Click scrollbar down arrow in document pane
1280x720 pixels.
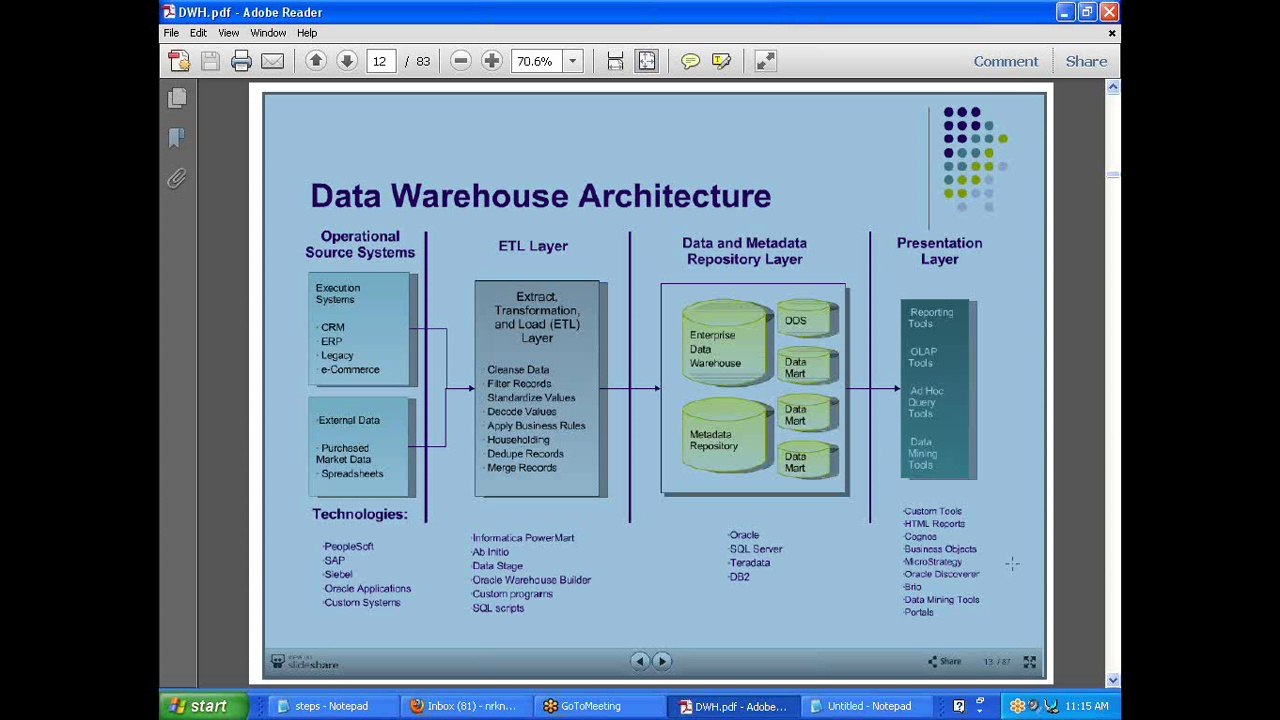coord(1112,680)
